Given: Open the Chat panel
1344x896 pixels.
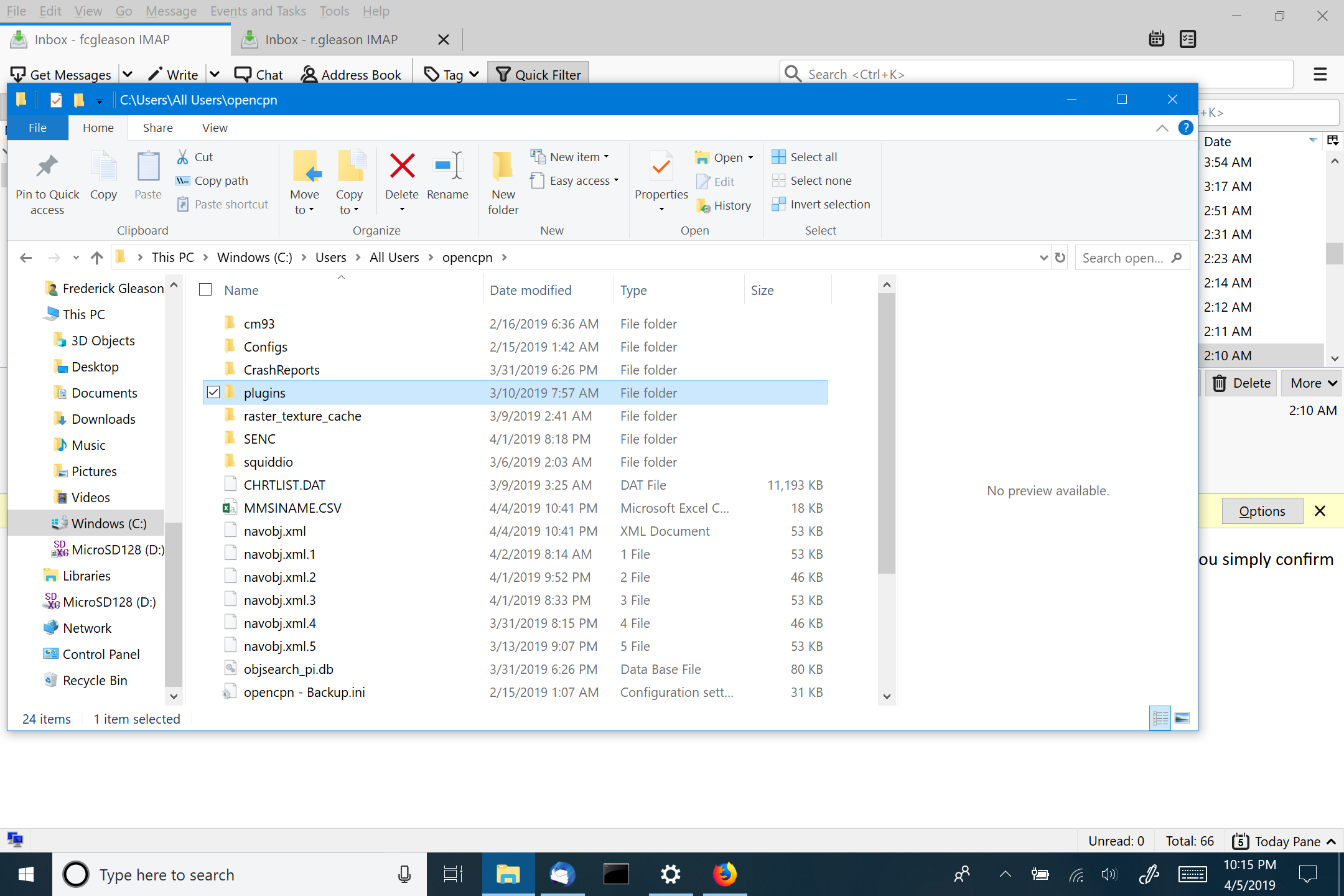Looking at the screenshot, I should [x=259, y=74].
